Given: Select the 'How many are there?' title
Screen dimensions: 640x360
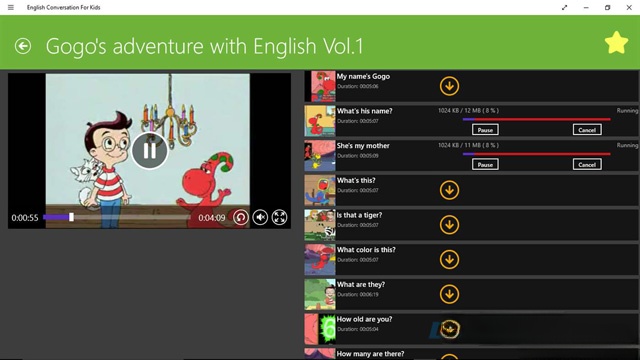Looking at the screenshot, I should (371, 354).
